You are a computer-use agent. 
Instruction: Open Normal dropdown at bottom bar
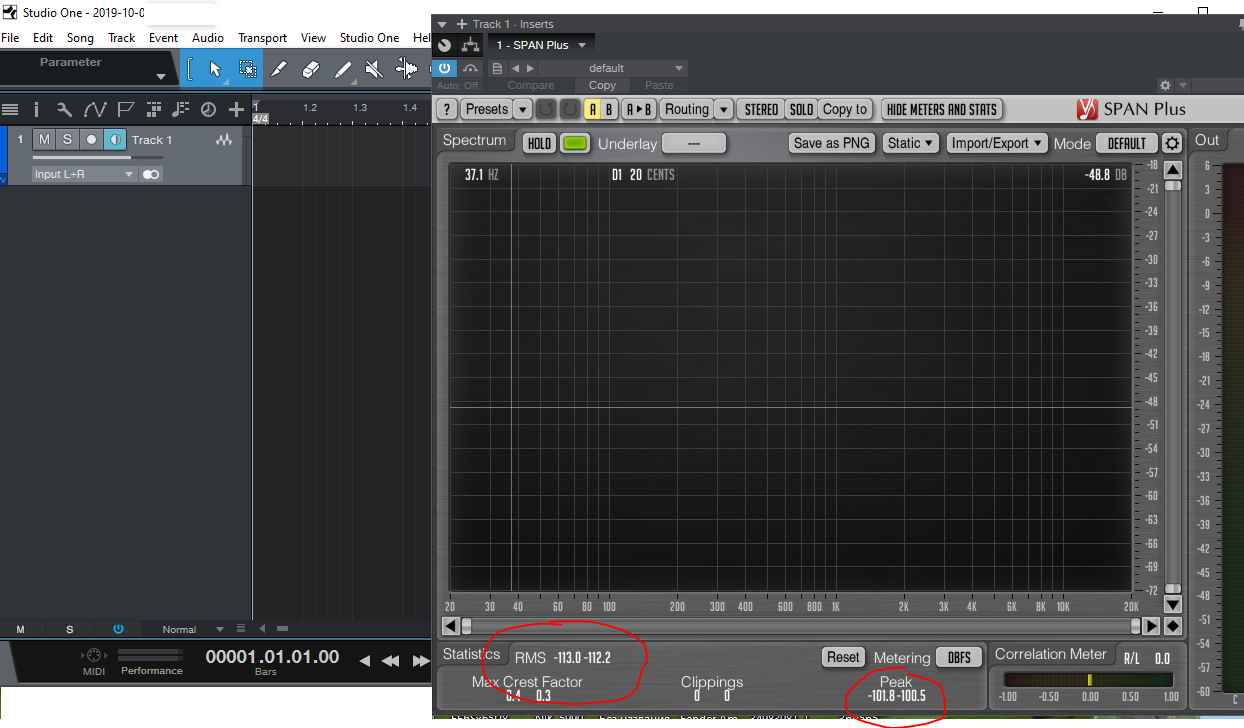(193, 629)
